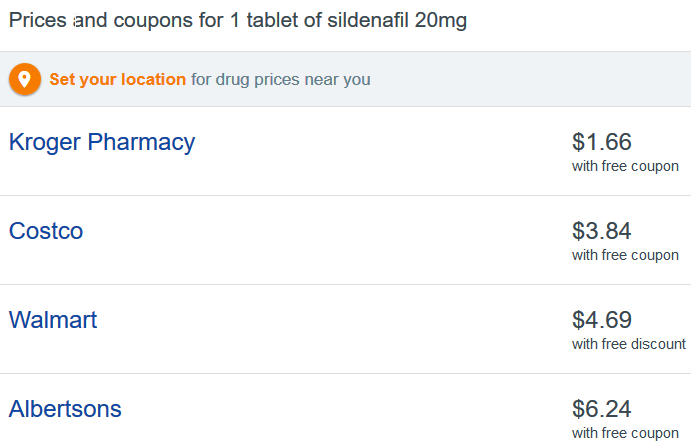The image size is (691, 444).
Task: Select the Costco pharmacy link
Action: click(46, 231)
